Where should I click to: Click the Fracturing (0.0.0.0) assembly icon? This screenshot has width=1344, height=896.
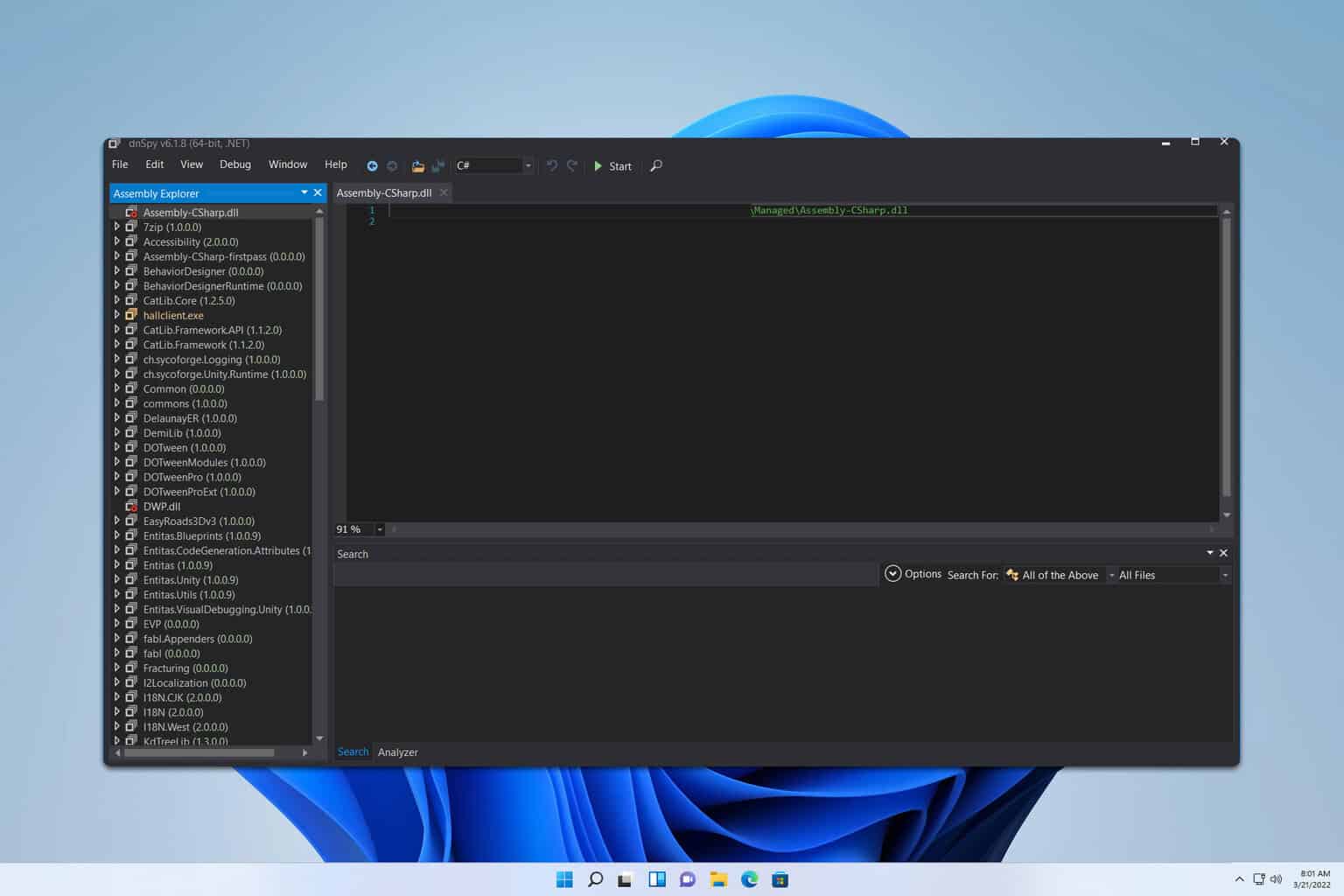pyautogui.click(x=131, y=668)
